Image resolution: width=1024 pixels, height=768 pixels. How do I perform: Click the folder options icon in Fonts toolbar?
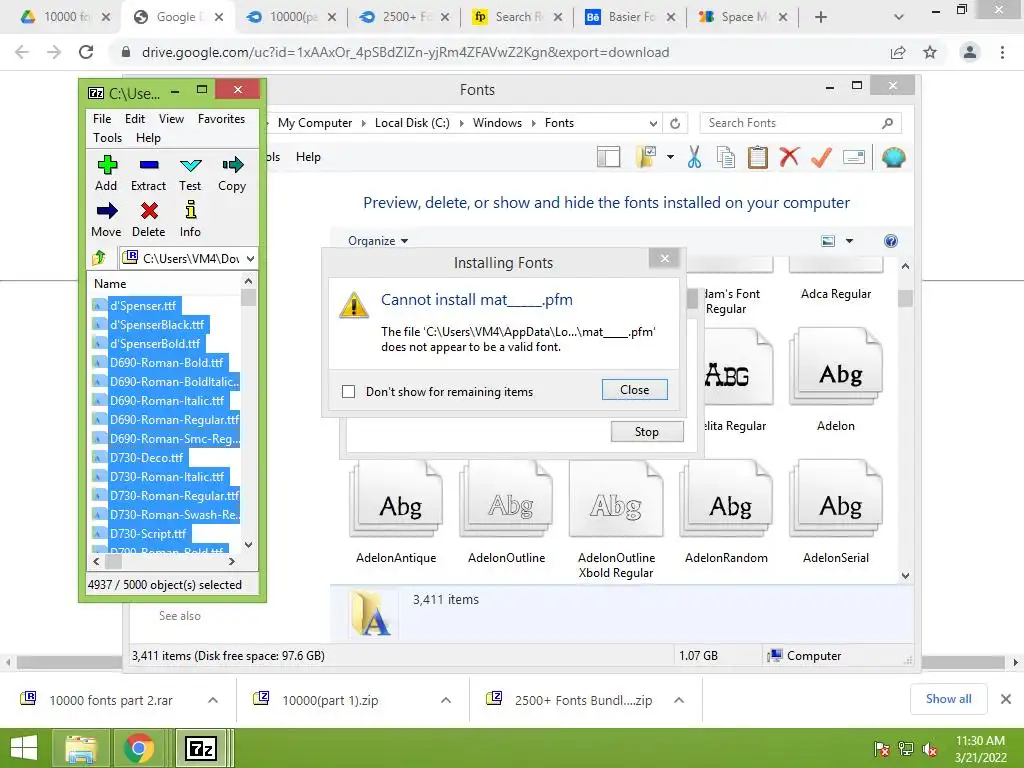click(646, 157)
